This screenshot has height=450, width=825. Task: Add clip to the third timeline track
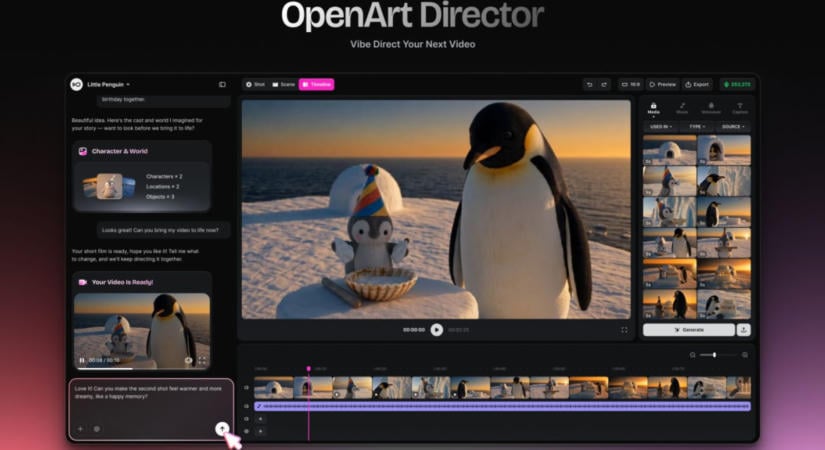click(x=260, y=419)
